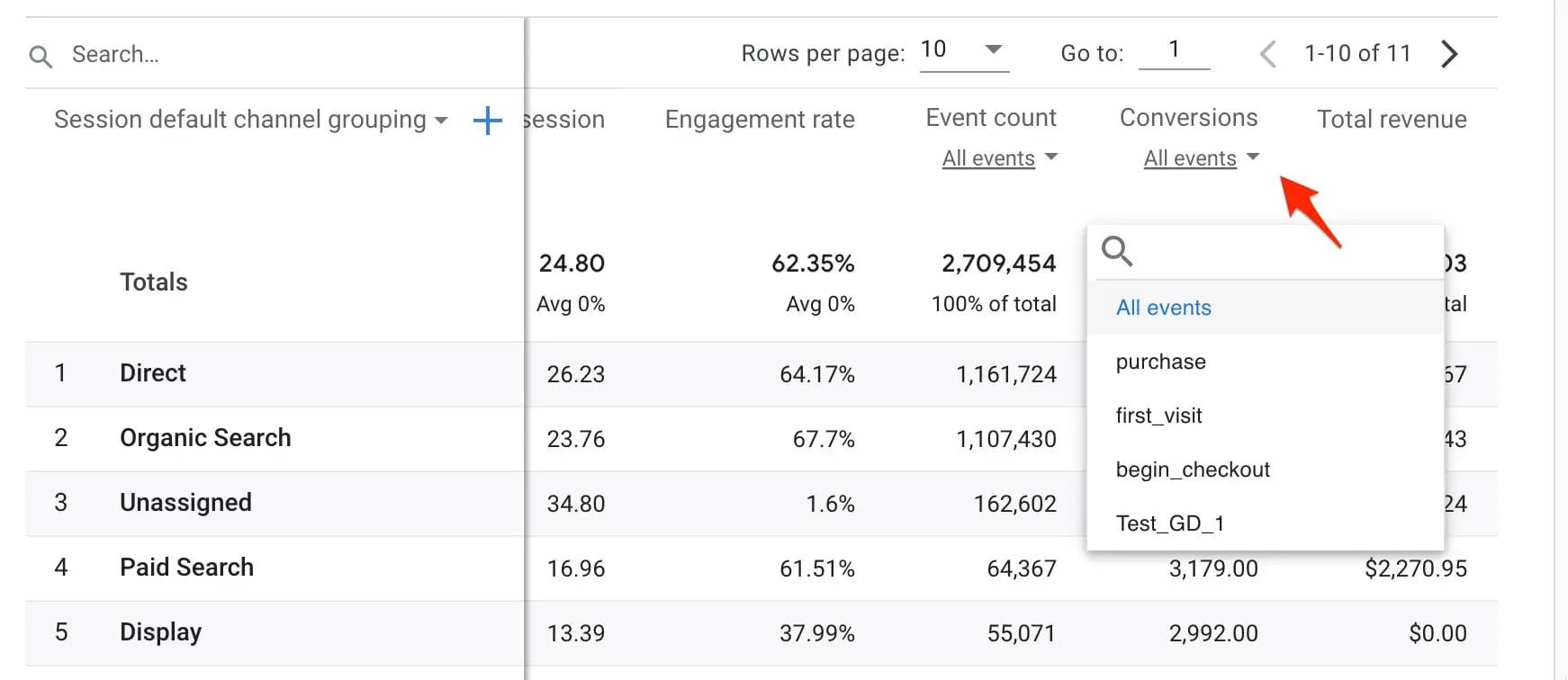Viewport: 1568px width, 680px height.
Task: Click the Go to page number field
Action: point(1174,50)
